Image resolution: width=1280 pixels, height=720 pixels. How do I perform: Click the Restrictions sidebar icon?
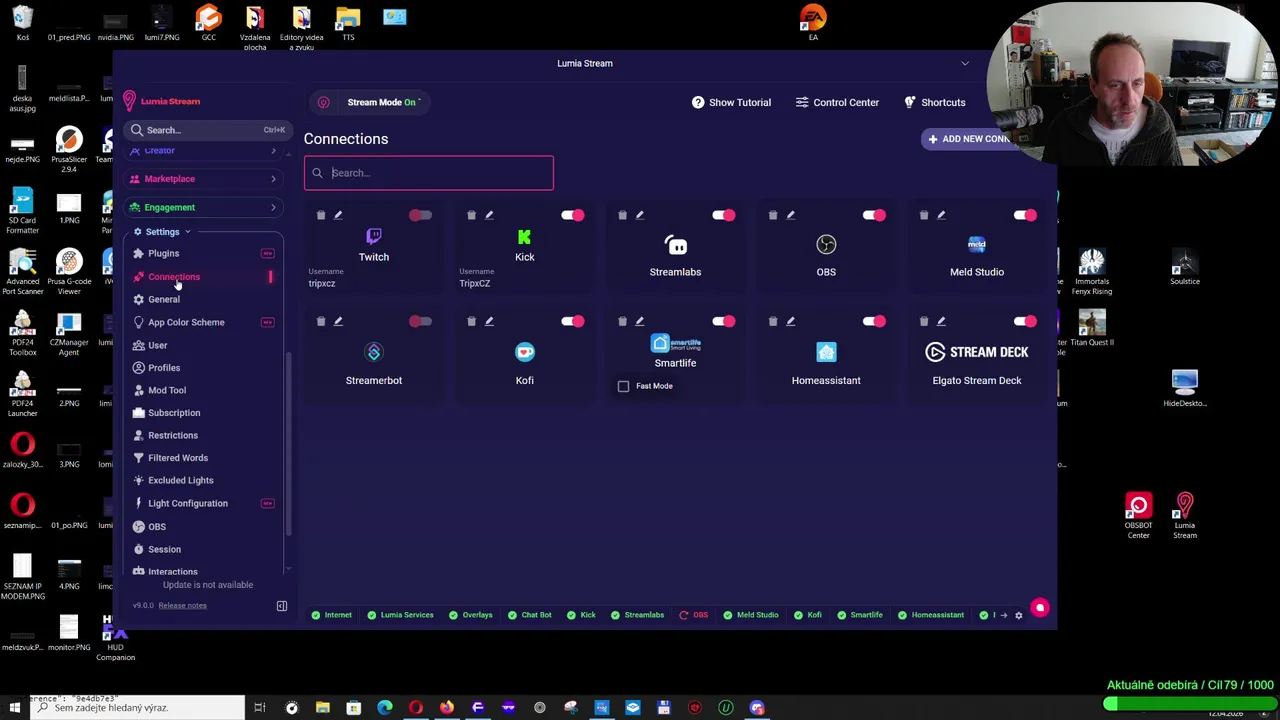click(x=139, y=436)
